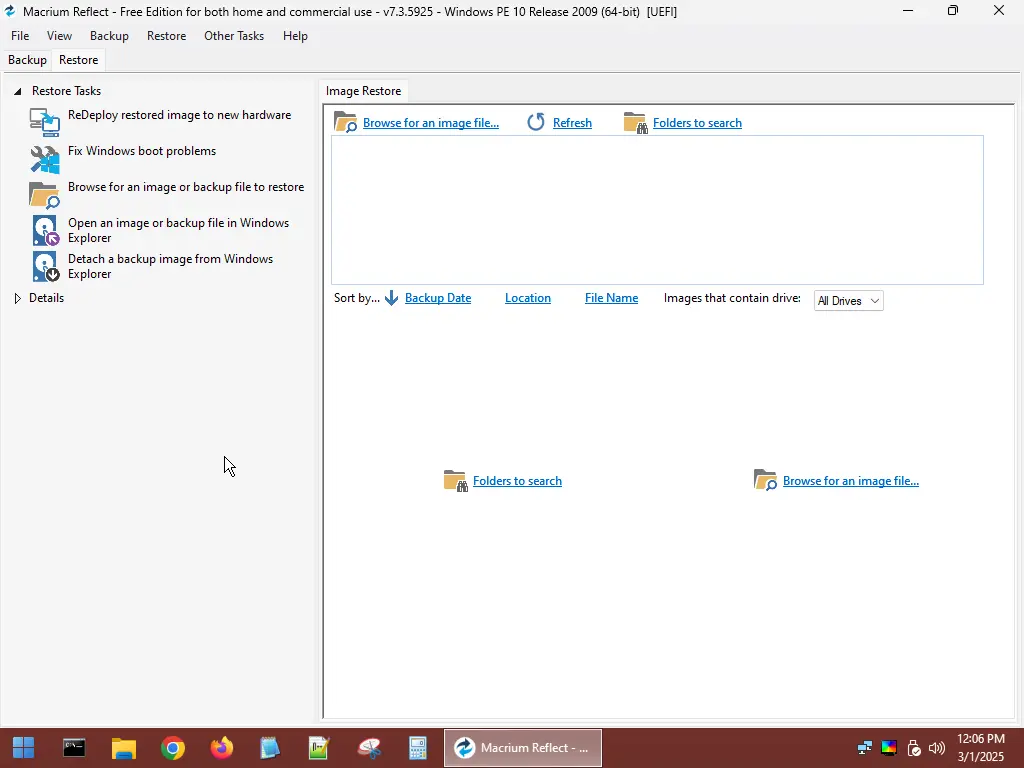The image size is (1024, 768).
Task: Expand the Details section
Action: click(x=18, y=298)
